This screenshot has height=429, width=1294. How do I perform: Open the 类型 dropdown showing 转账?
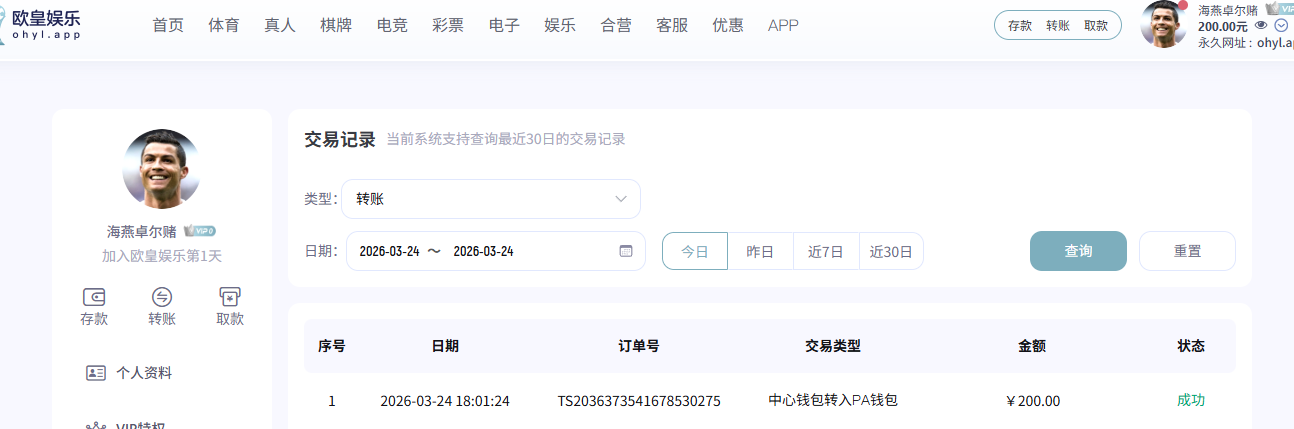(x=491, y=199)
